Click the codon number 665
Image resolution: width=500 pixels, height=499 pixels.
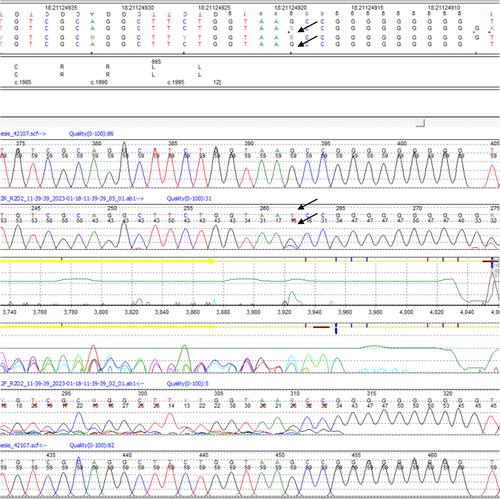pyautogui.click(x=156, y=62)
